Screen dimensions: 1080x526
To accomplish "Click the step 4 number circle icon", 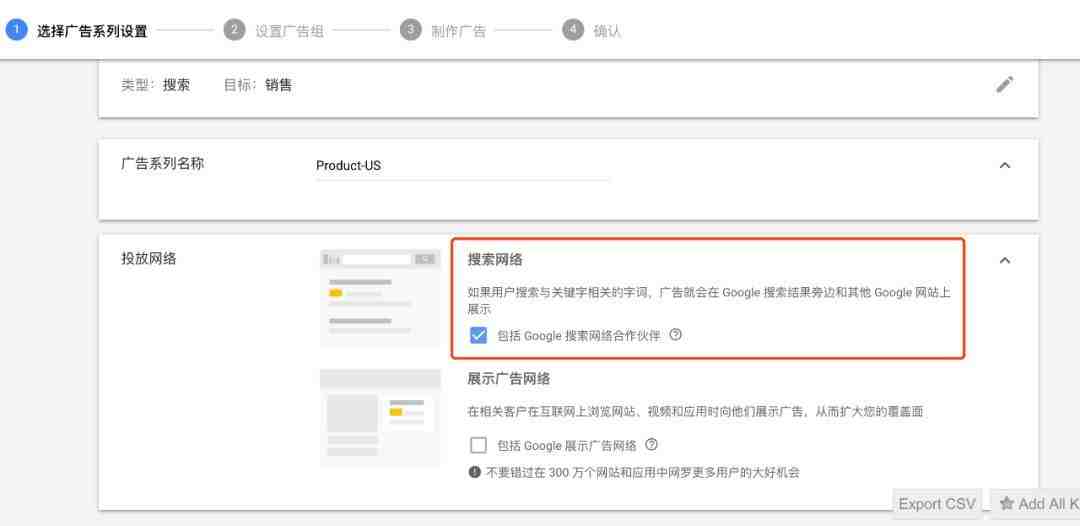I will (x=572, y=30).
